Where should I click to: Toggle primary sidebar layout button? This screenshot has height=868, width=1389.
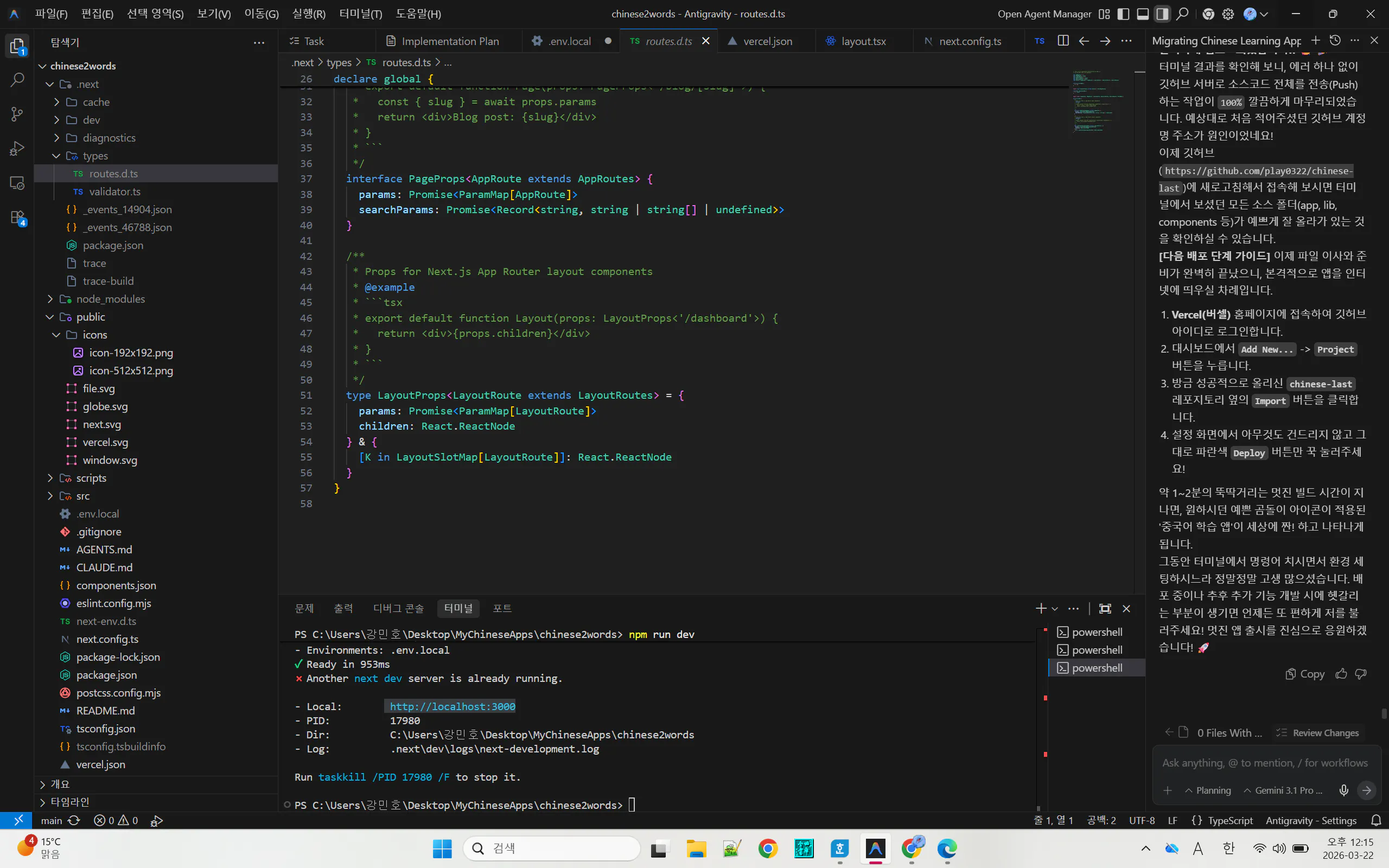(1123, 14)
